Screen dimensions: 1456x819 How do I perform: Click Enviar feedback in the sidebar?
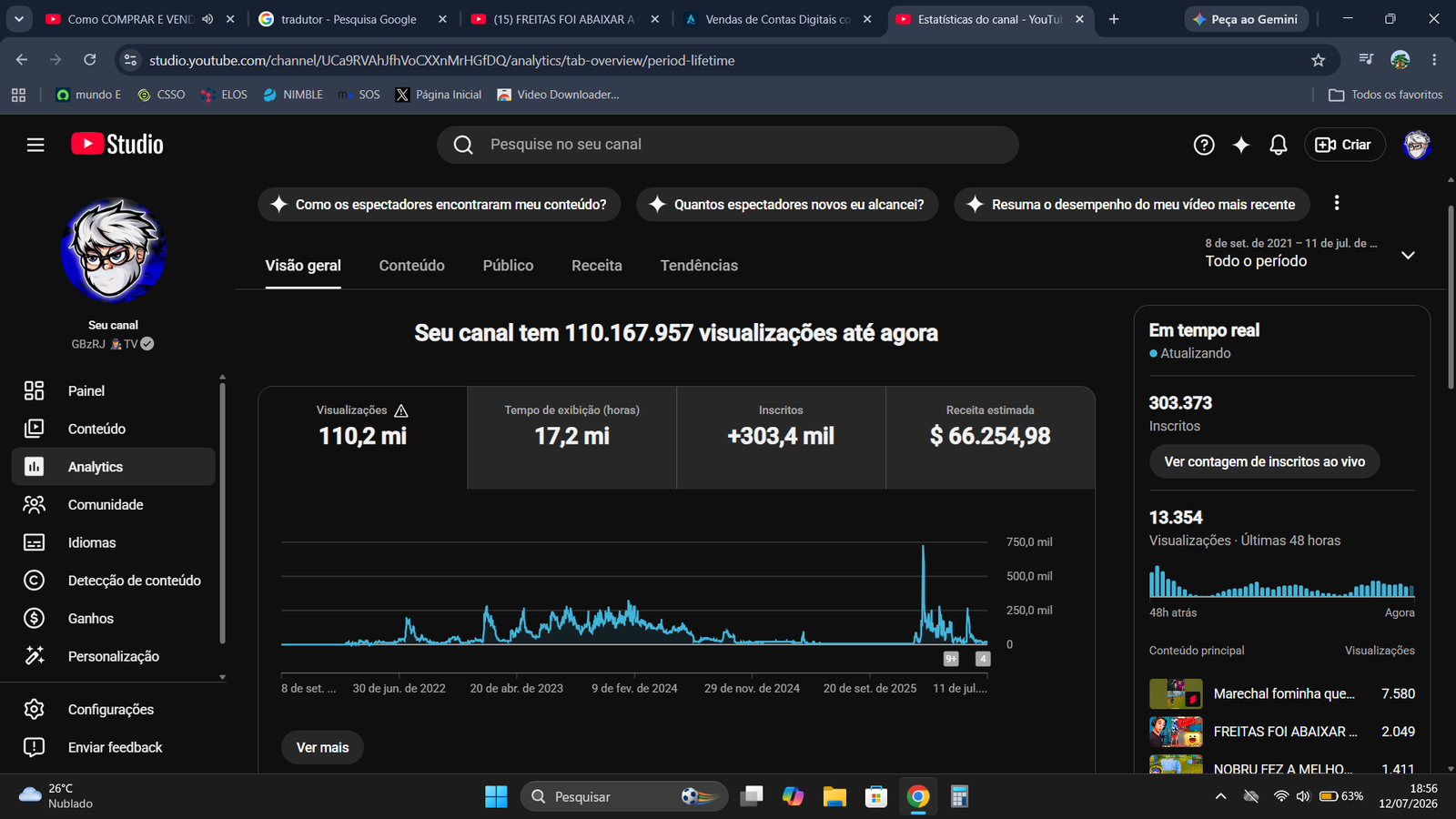(x=114, y=747)
